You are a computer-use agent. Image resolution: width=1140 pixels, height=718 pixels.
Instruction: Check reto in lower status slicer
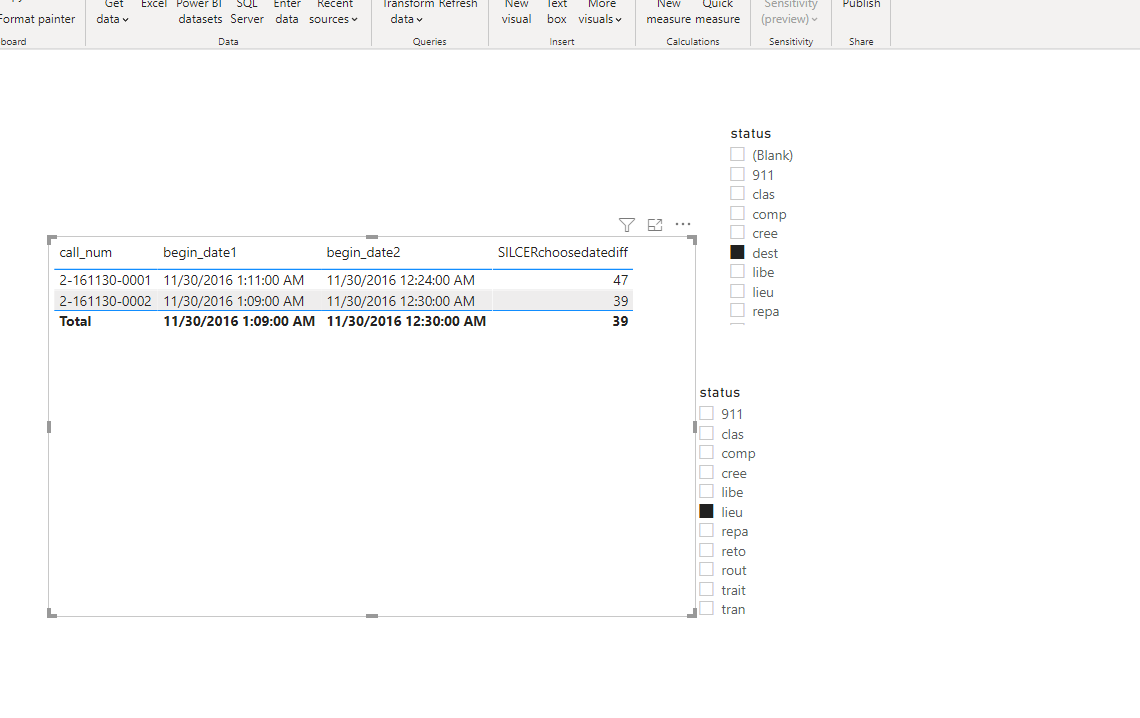pos(706,551)
